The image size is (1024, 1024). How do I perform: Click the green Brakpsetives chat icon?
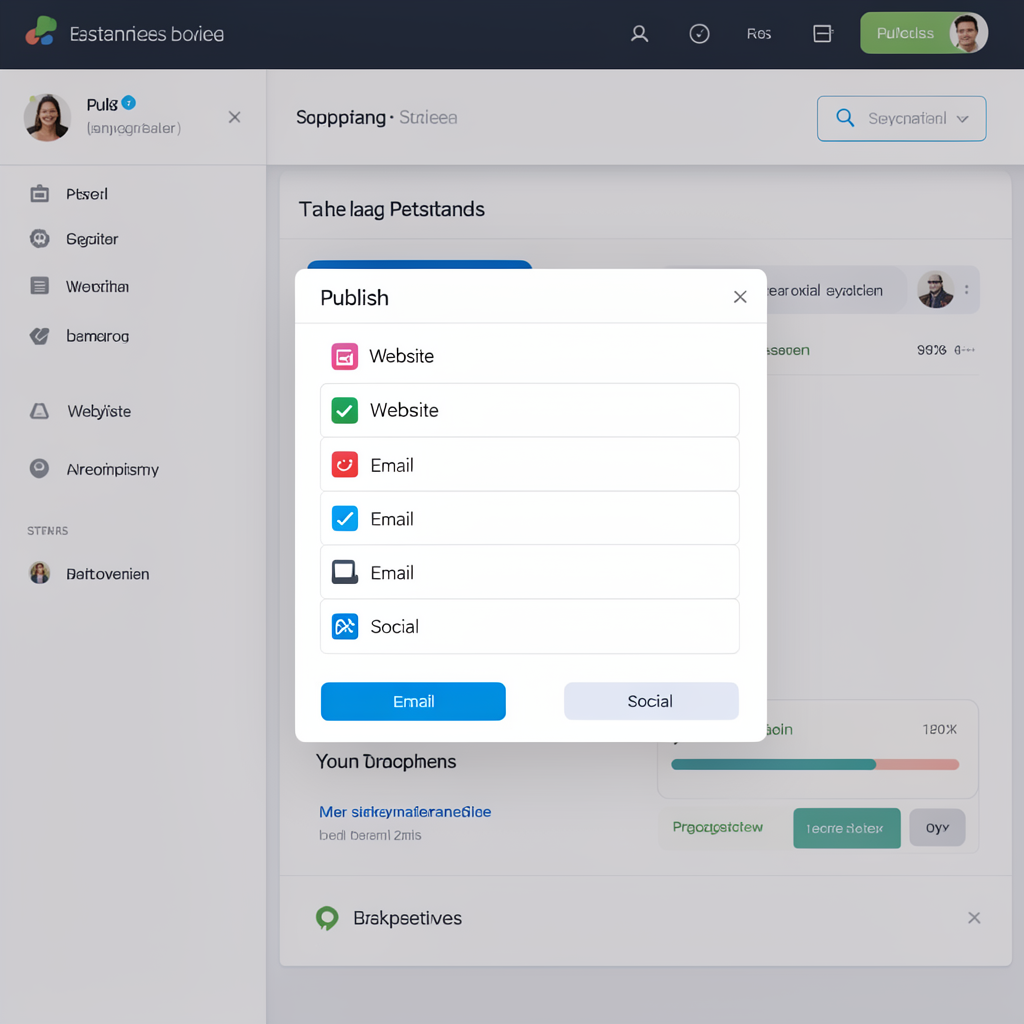point(327,918)
